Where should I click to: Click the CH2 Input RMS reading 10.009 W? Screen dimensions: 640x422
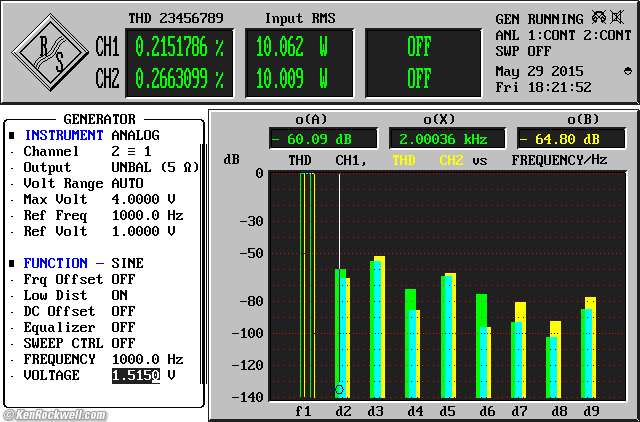[292, 79]
